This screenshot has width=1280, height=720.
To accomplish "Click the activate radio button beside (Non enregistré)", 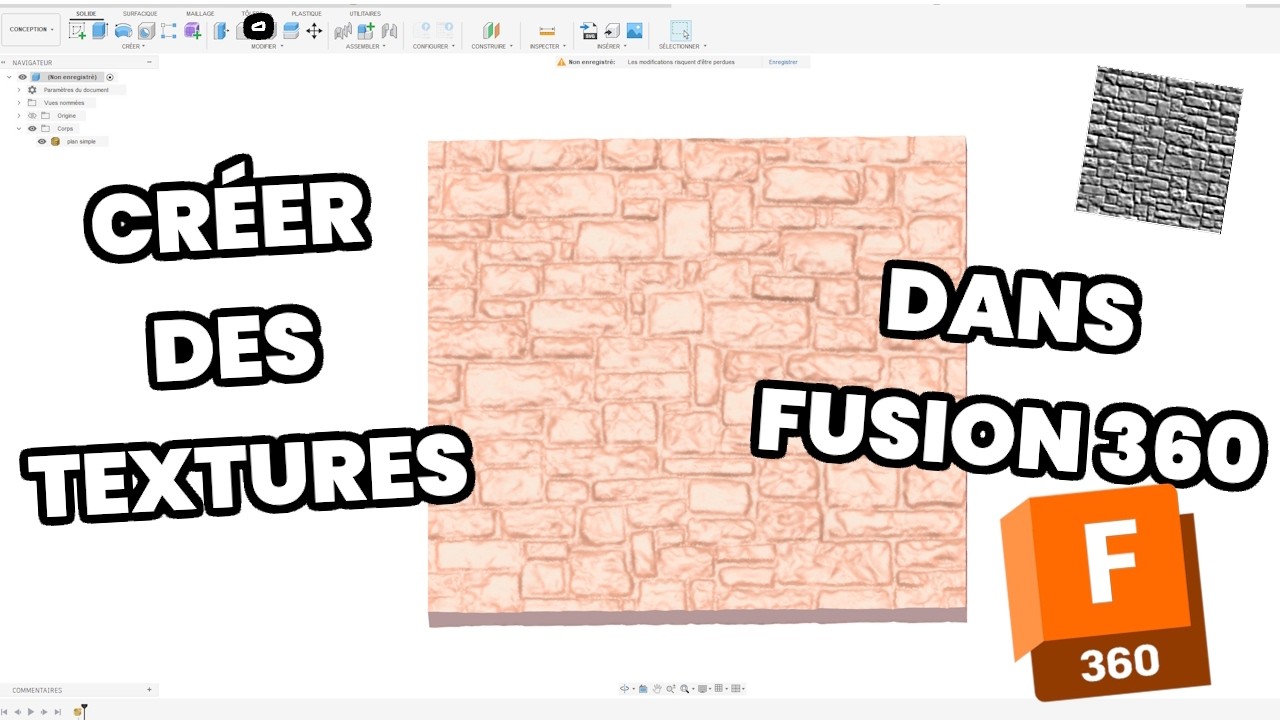I will point(110,77).
